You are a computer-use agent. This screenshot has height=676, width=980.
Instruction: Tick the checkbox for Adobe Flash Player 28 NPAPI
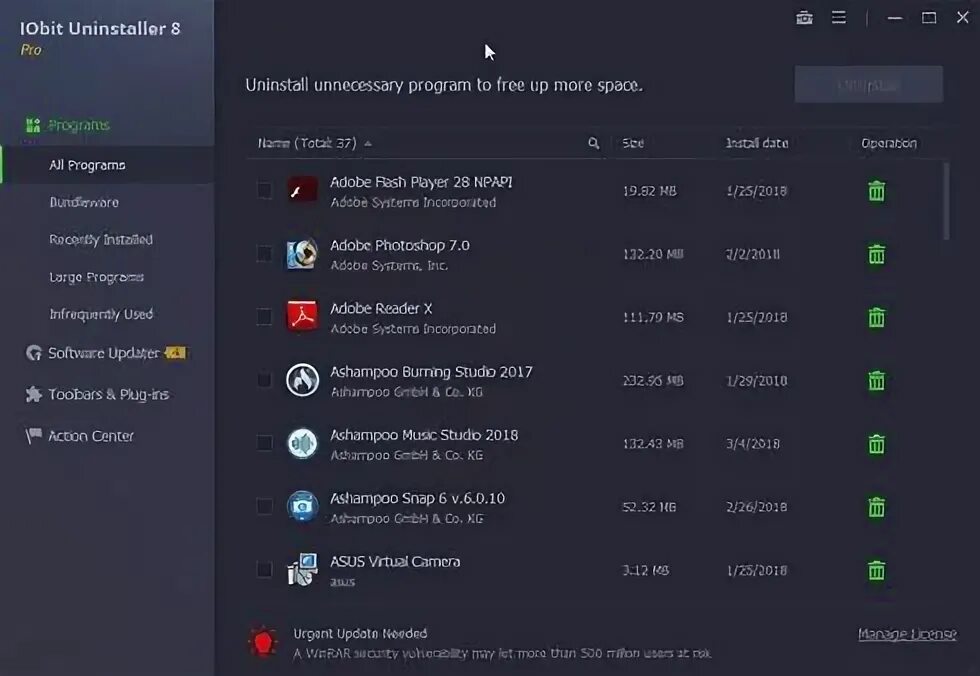coord(264,191)
